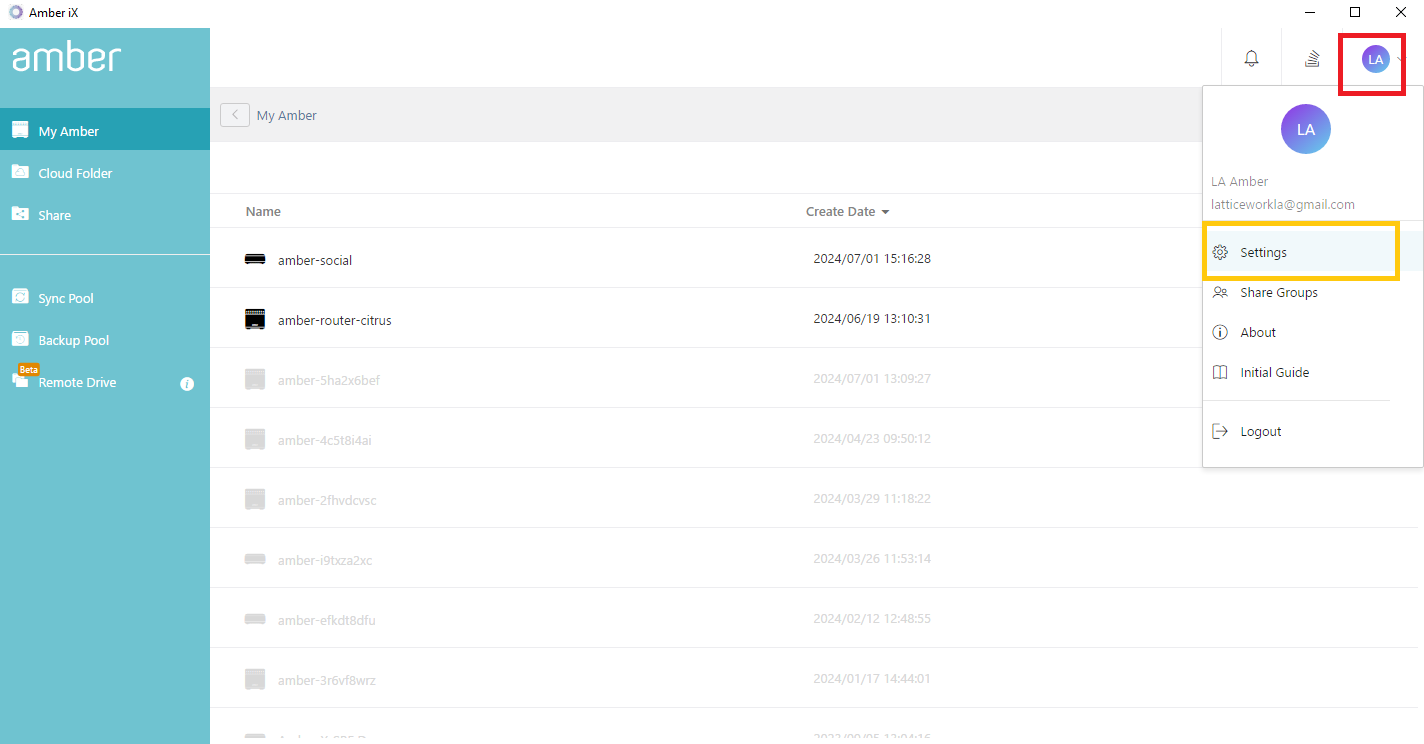The image size is (1424, 744).
Task: Select the amber-5ha2x6bef device name
Action: [329, 380]
